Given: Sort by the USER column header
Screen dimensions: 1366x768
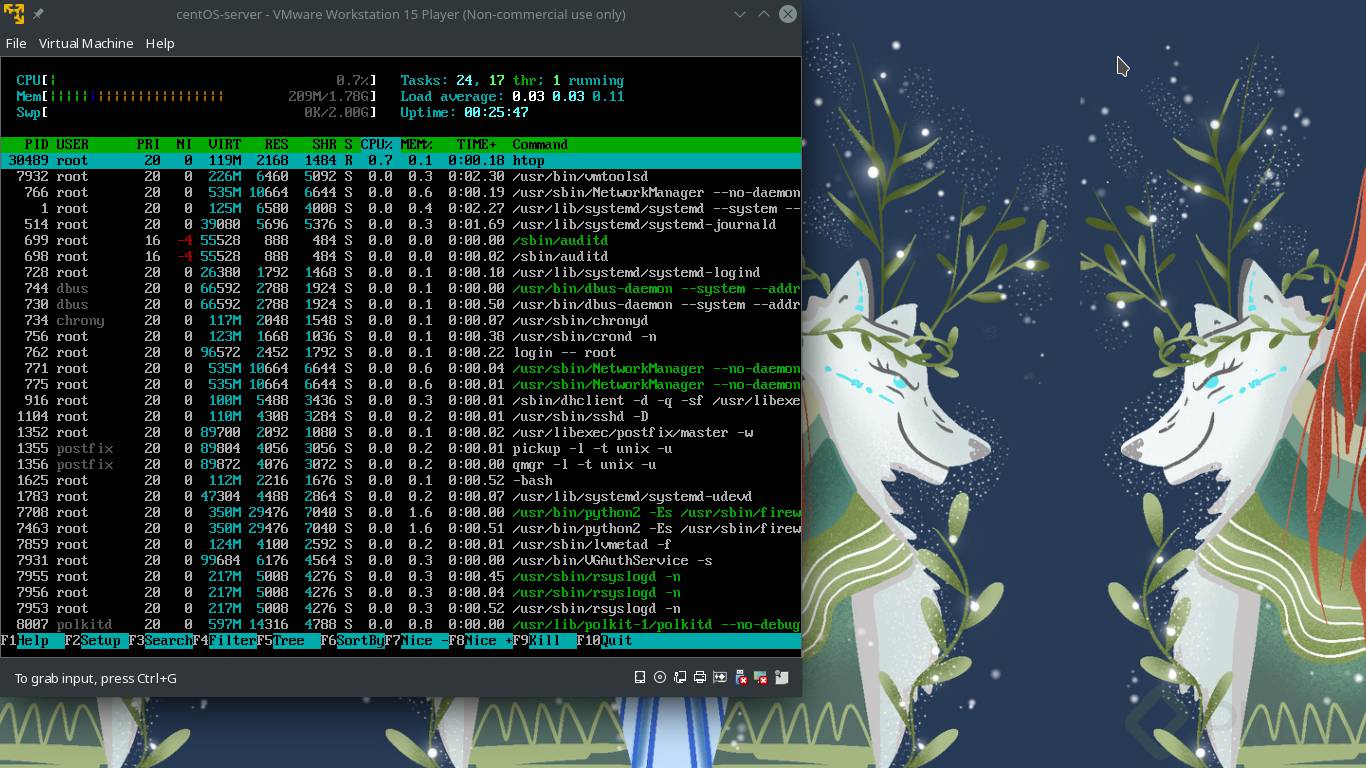Looking at the screenshot, I should [72, 145].
